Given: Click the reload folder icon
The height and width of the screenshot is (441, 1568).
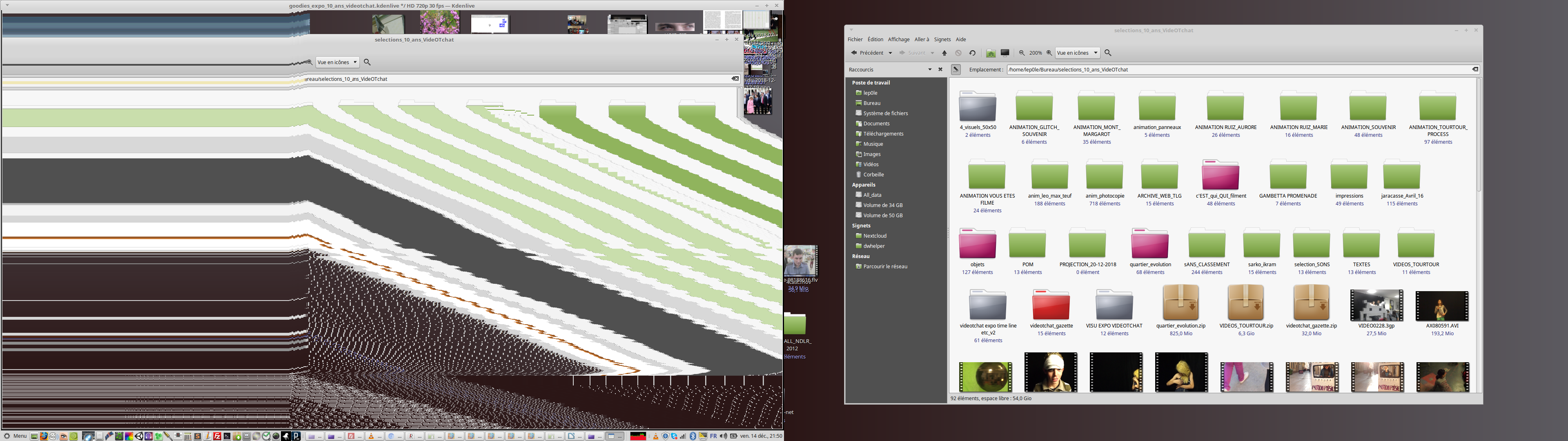Looking at the screenshot, I should tap(972, 53).
